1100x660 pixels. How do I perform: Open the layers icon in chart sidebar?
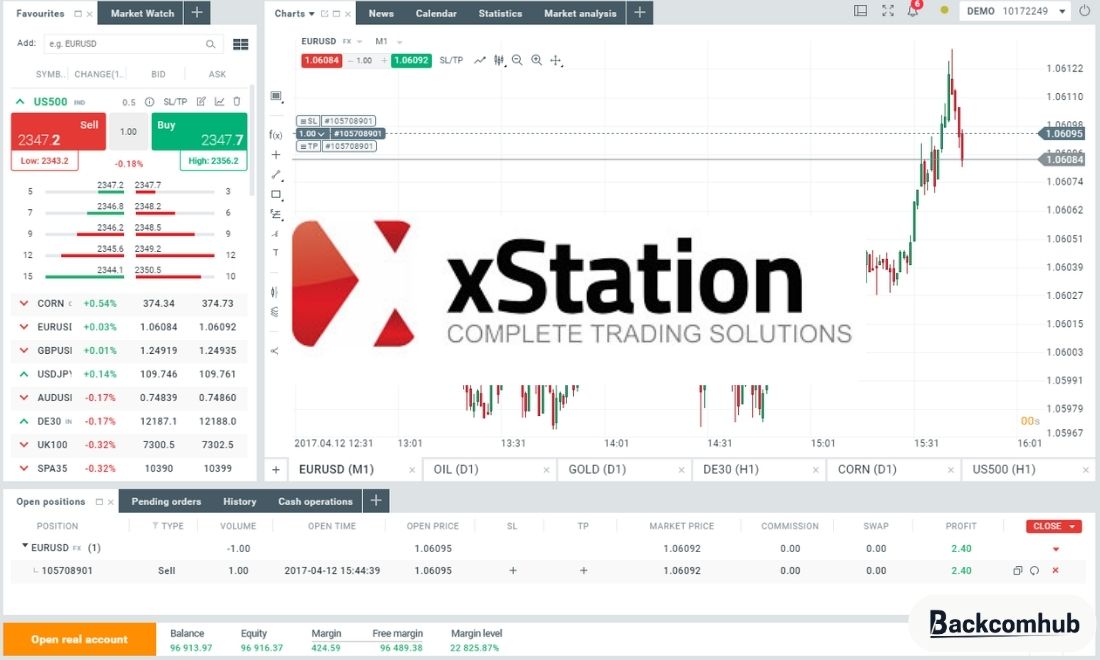pos(275,312)
